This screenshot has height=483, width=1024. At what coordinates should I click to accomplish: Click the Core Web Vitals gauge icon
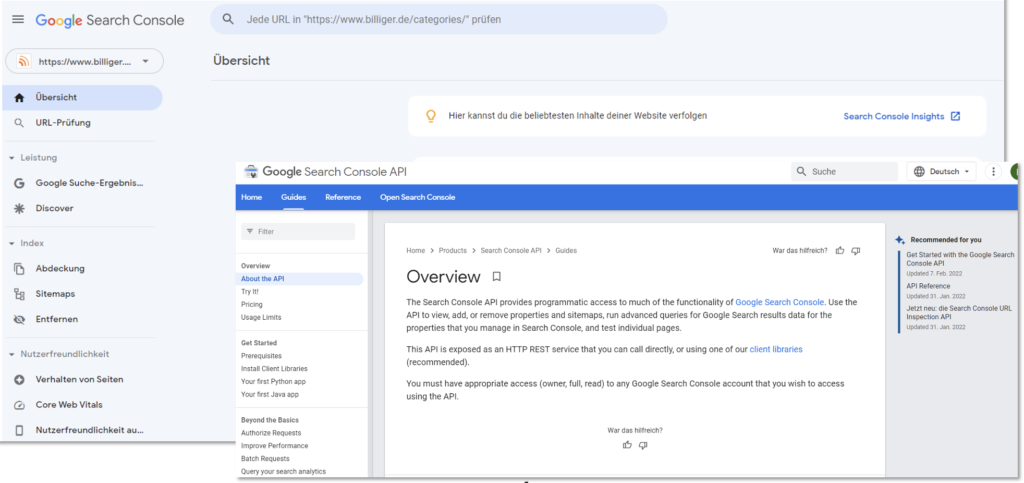tap(19, 405)
